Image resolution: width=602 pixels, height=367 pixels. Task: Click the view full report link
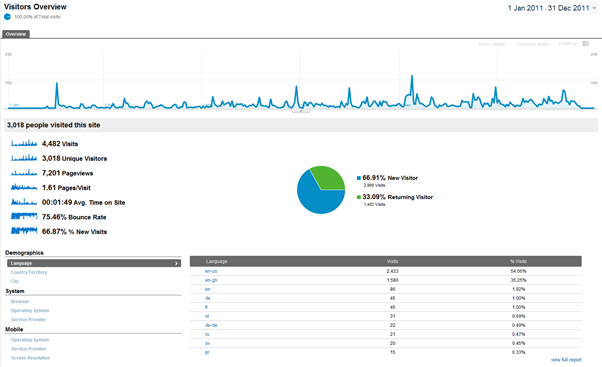click(x=566, y=360)
